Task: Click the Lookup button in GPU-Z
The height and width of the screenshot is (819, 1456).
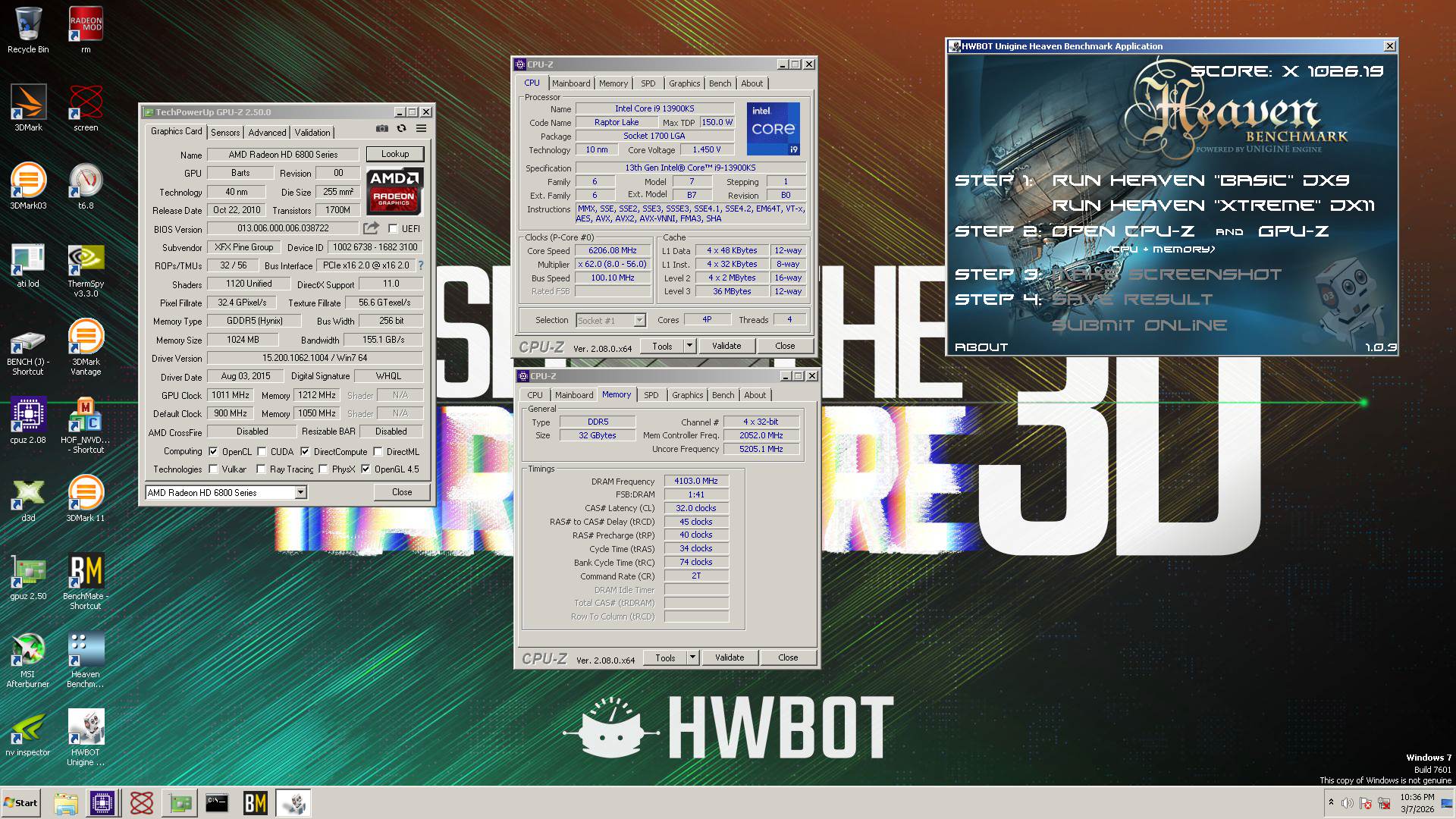Action: 395,154
